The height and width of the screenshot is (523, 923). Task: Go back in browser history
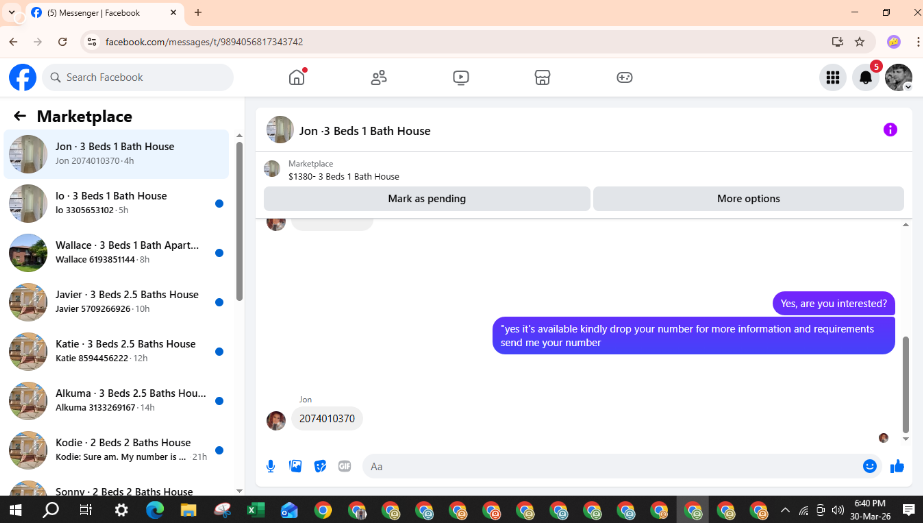click(x=14, y=42)
